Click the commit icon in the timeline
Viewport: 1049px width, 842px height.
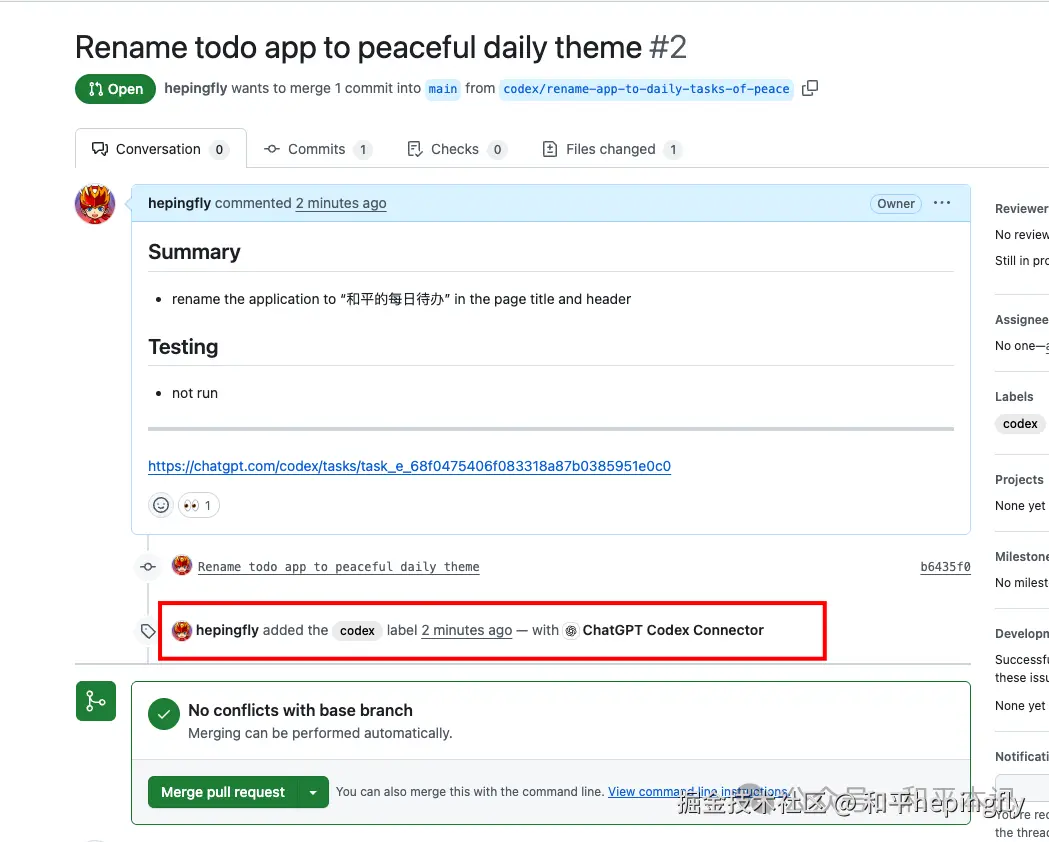148,566
